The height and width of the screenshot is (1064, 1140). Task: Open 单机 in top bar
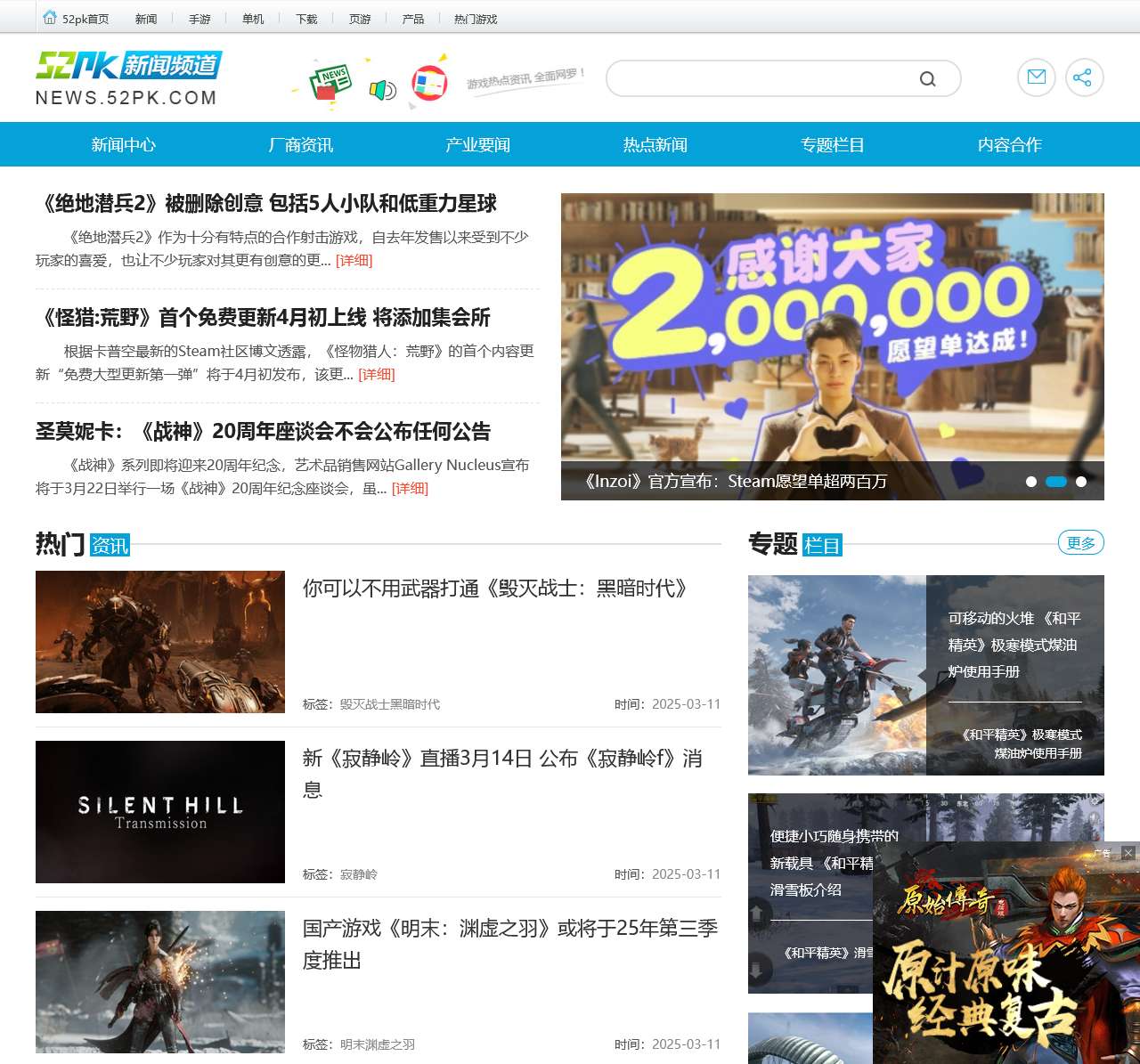(x=253, y=19)
